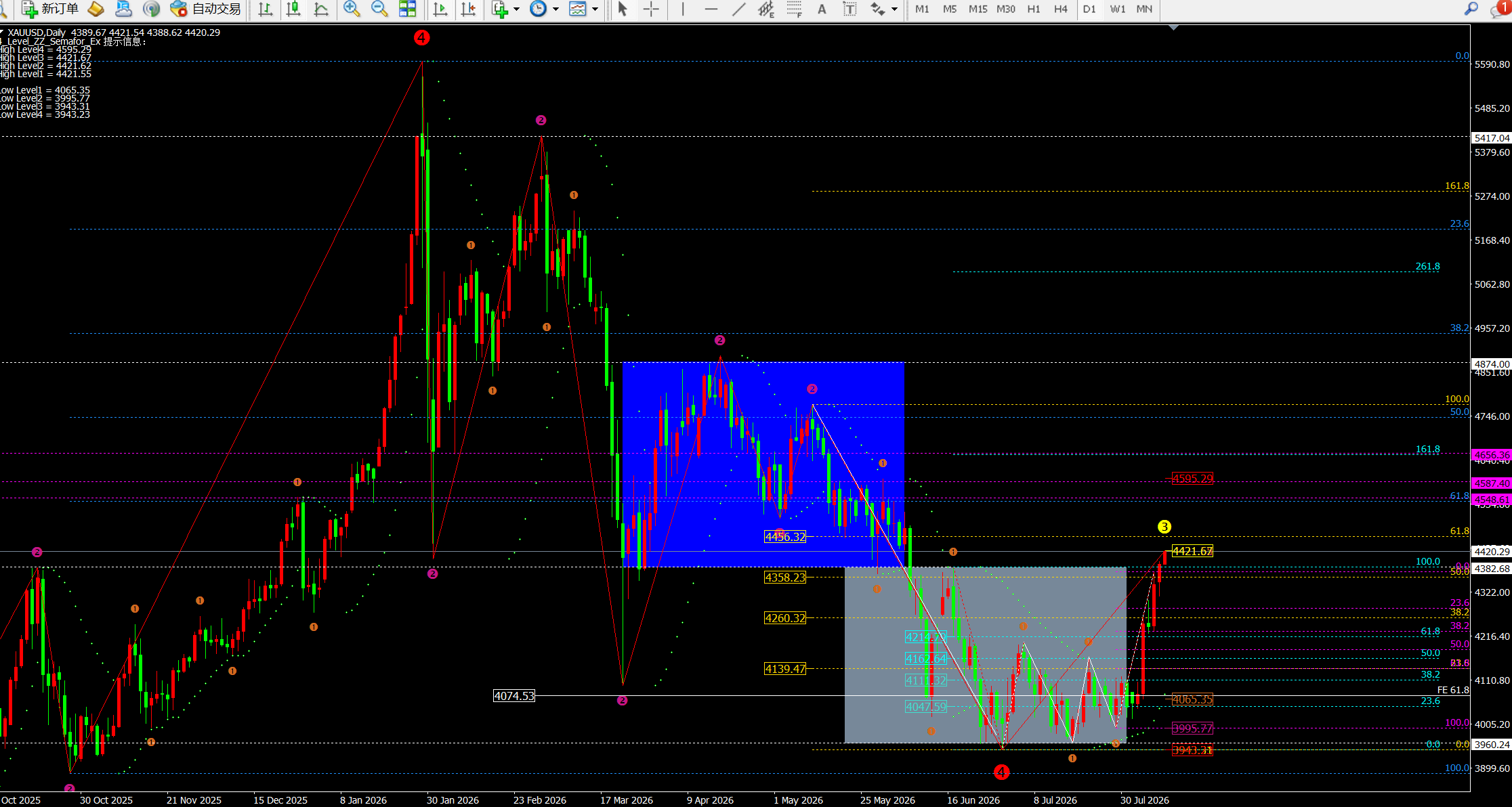1512x807 pixels.
Task: Expand the indicators list dropdown arrow
Action: pyautogui.click(x=517, y=9)
